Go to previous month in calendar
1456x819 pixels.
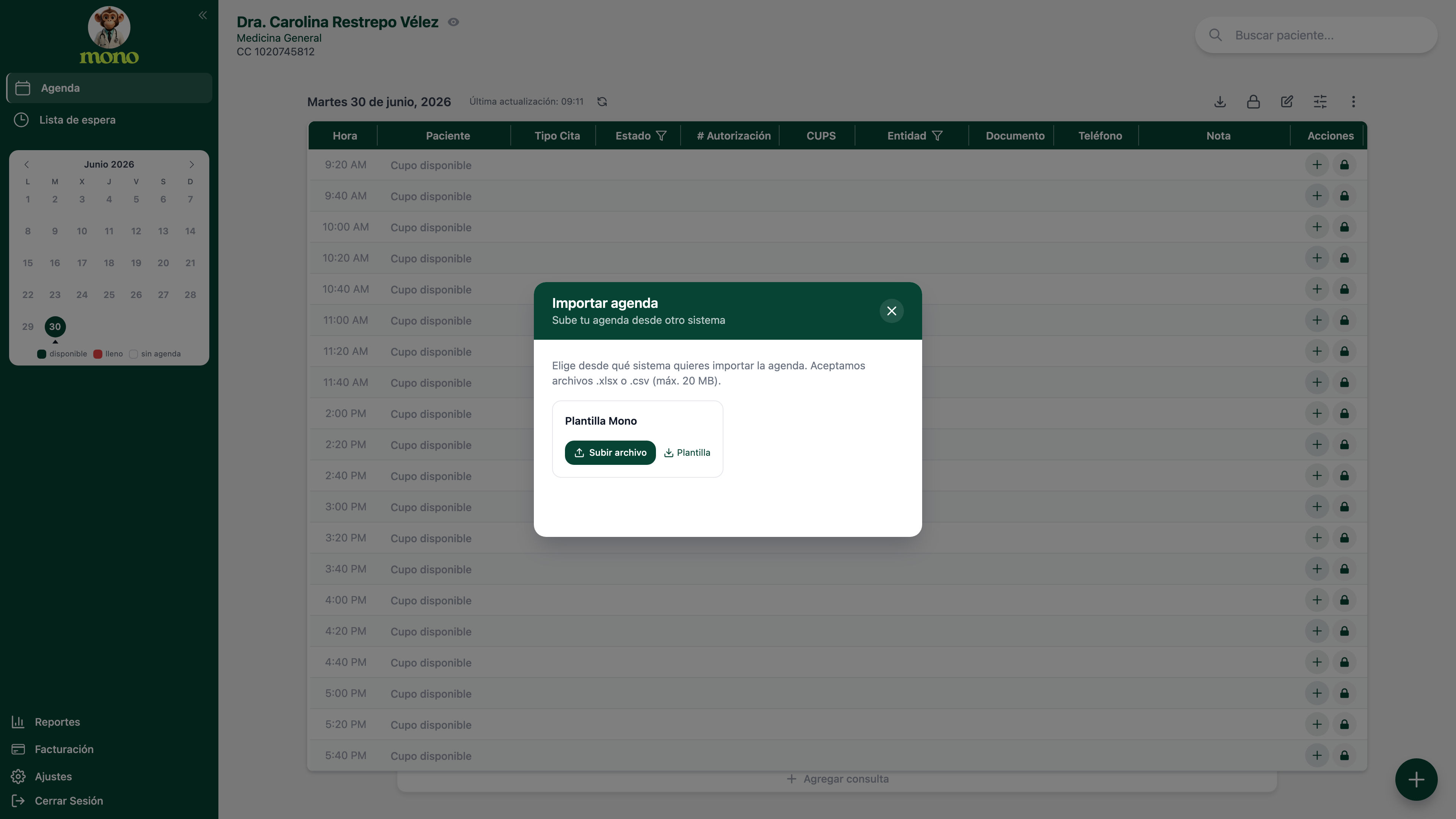pos(27,165)
